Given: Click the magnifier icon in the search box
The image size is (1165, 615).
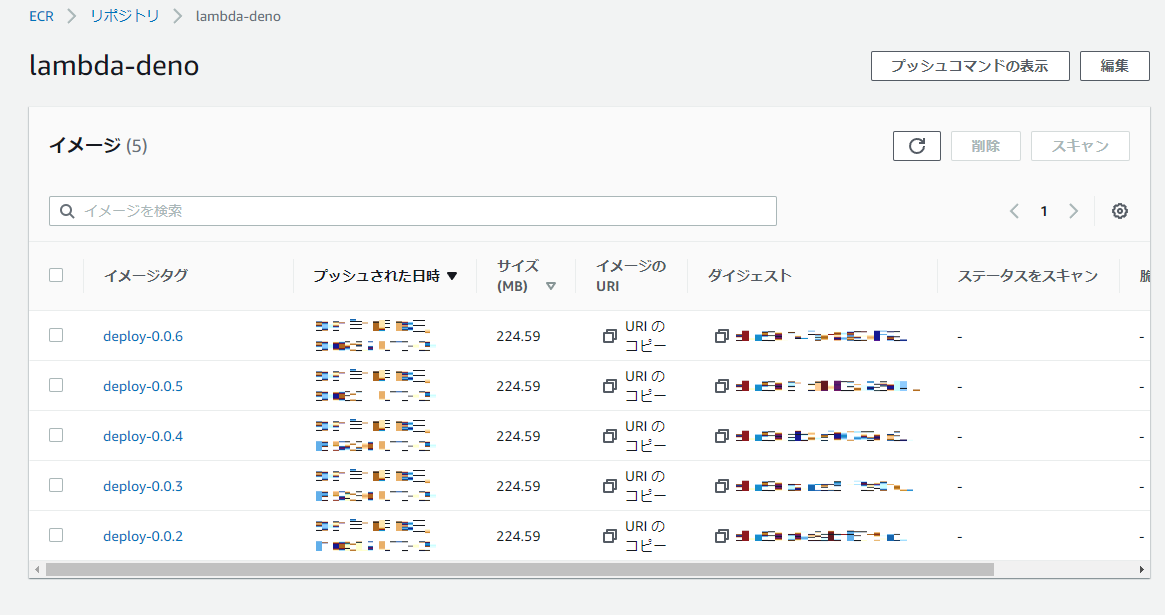Looking at the screenshot, I should tap(67, 211).
